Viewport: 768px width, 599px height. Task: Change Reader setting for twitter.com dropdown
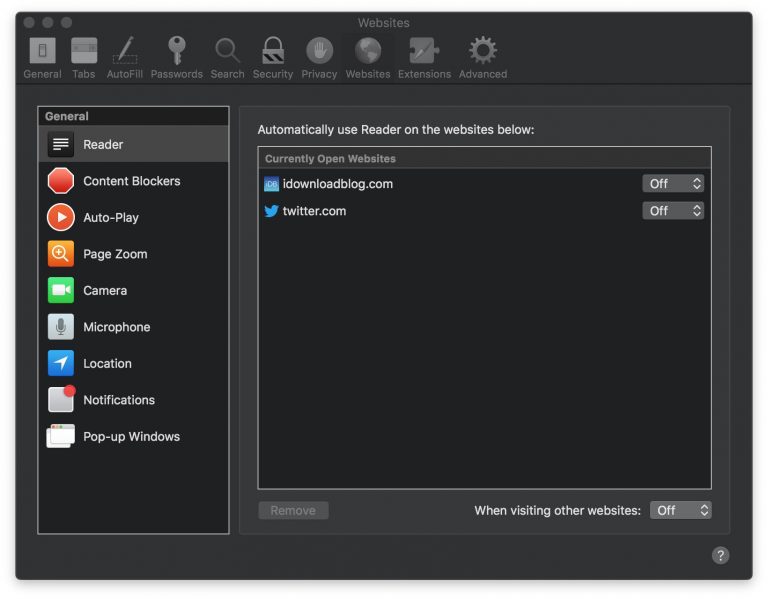point(673,211)
